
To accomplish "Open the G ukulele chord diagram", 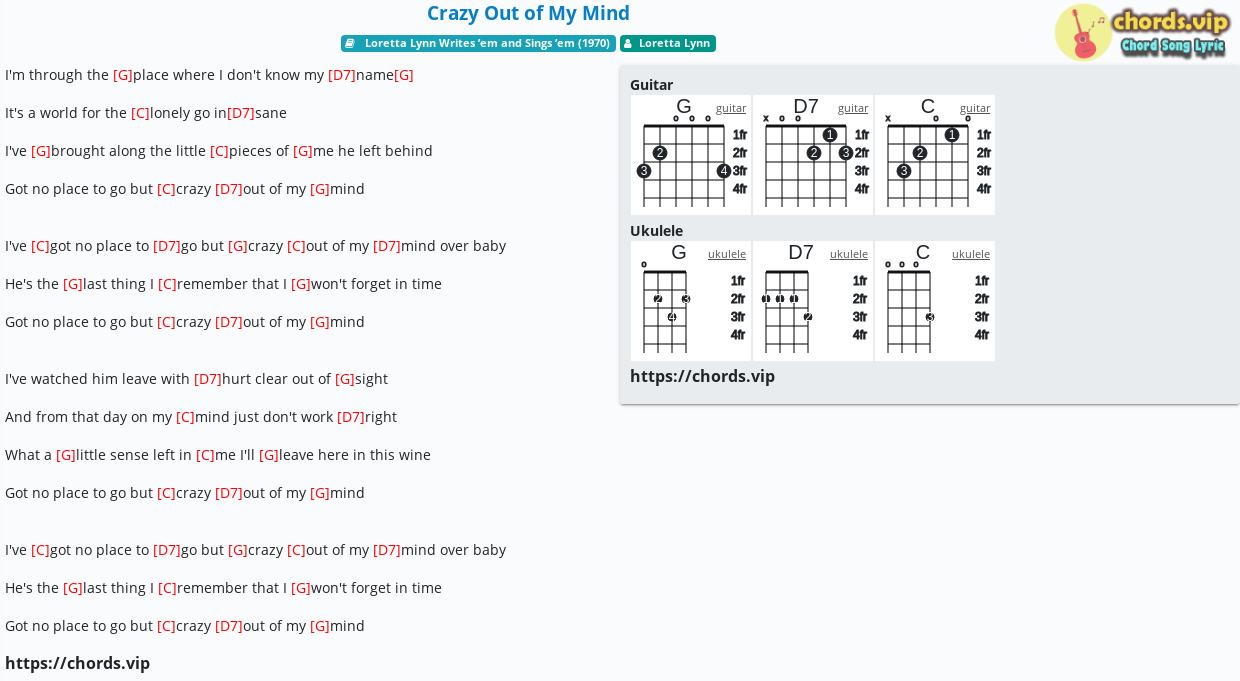I will [691, 301].
